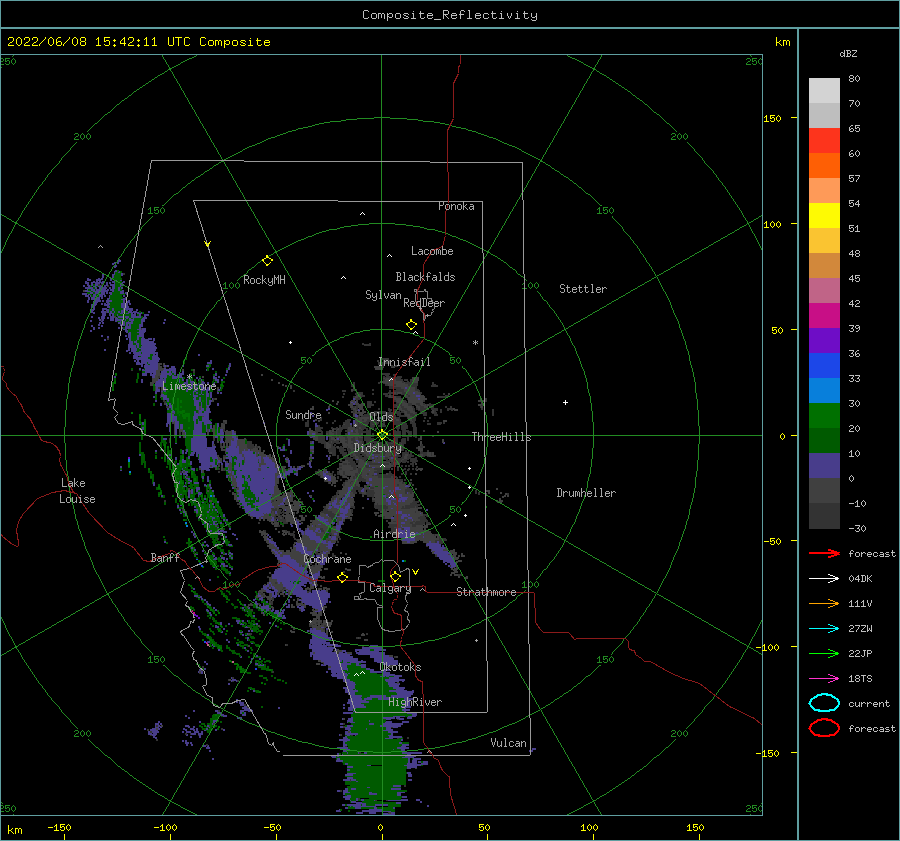This screenshot has height=841, width=900.
Task: Select the green 30 dBZ color swatch
Action: pos(824,416)
